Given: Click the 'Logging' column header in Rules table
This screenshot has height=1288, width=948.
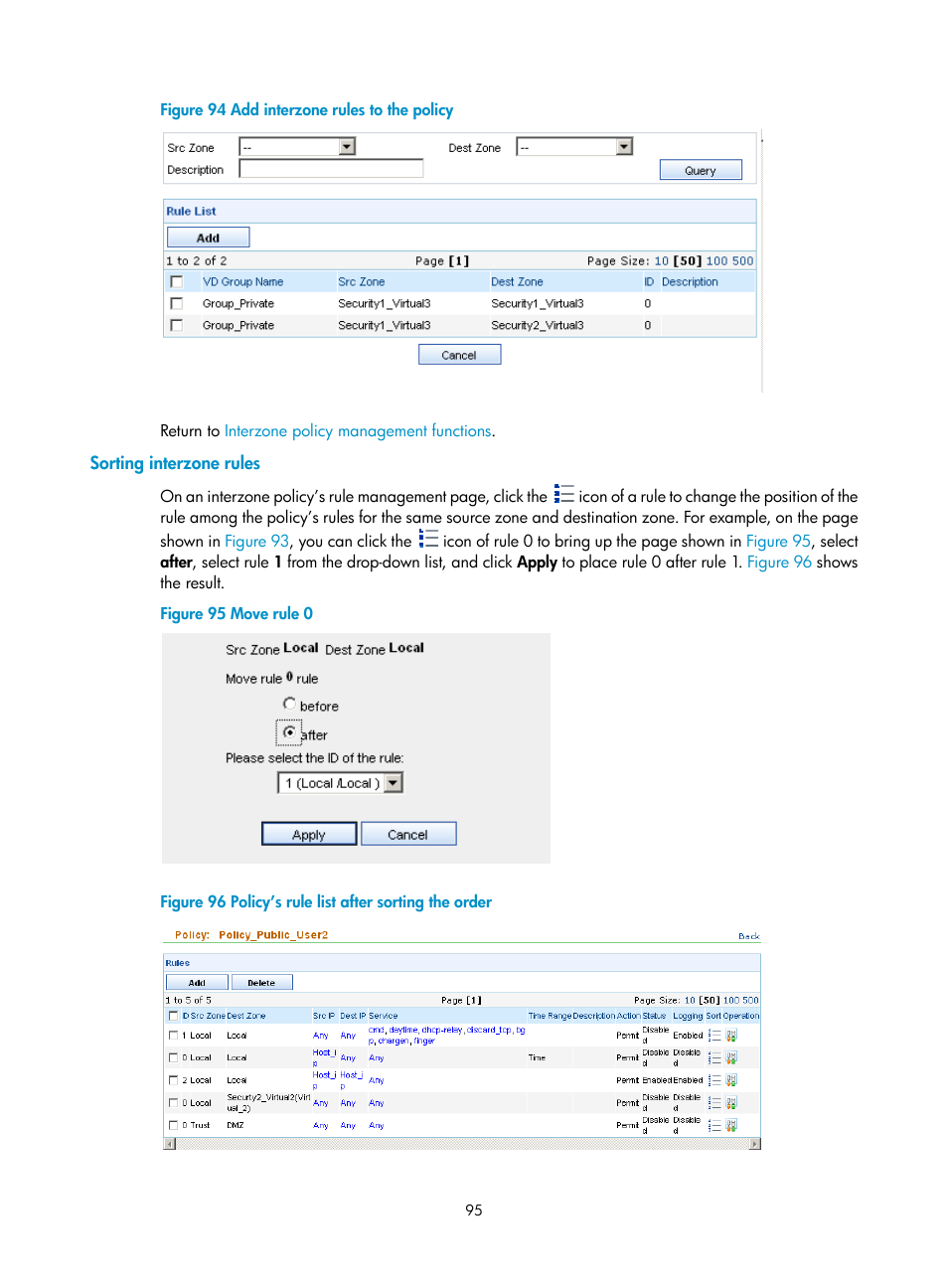Looking at the screenshot, I should pos(688,1016).
